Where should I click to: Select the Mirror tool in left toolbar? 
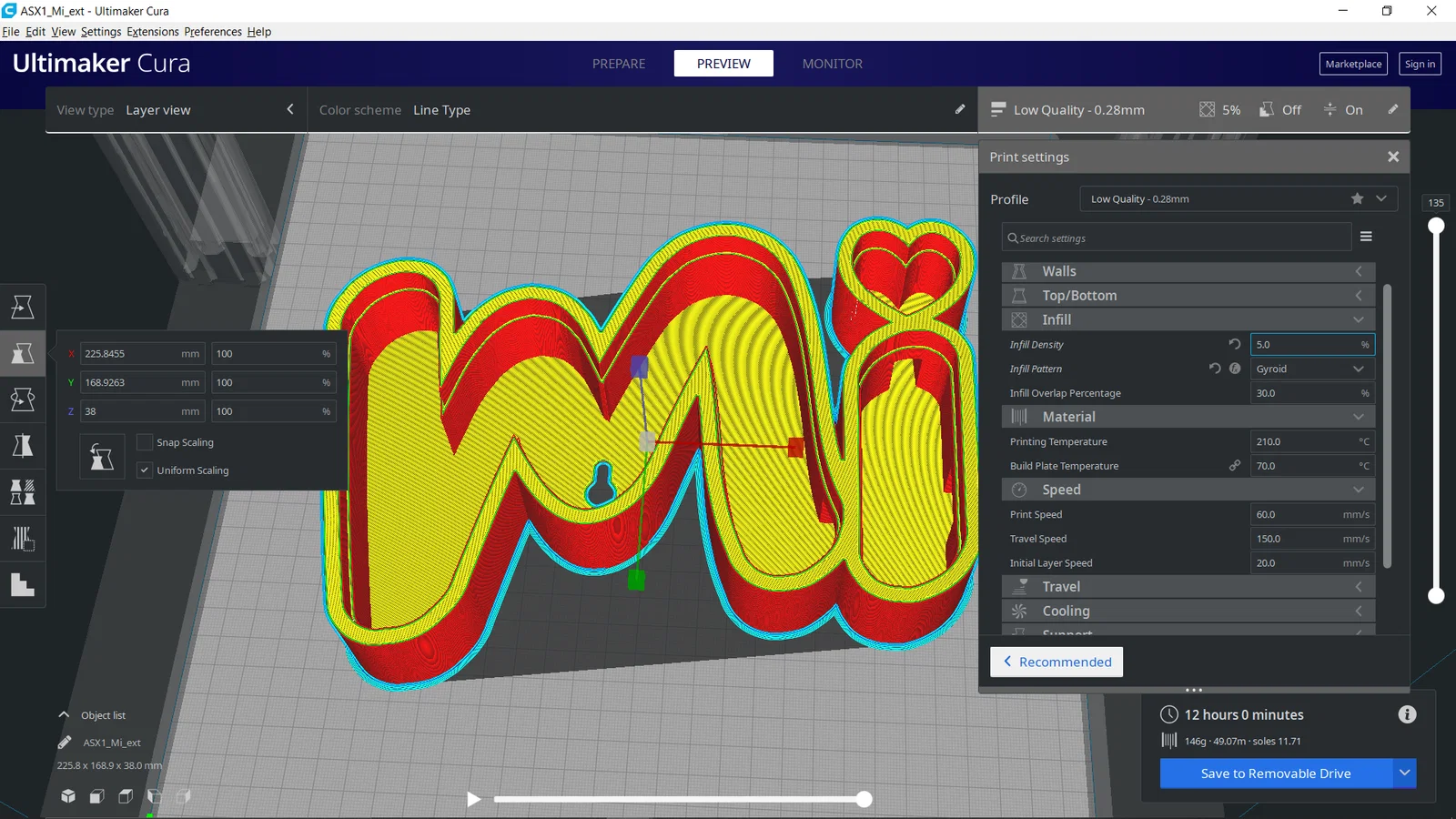click(23, 446)
